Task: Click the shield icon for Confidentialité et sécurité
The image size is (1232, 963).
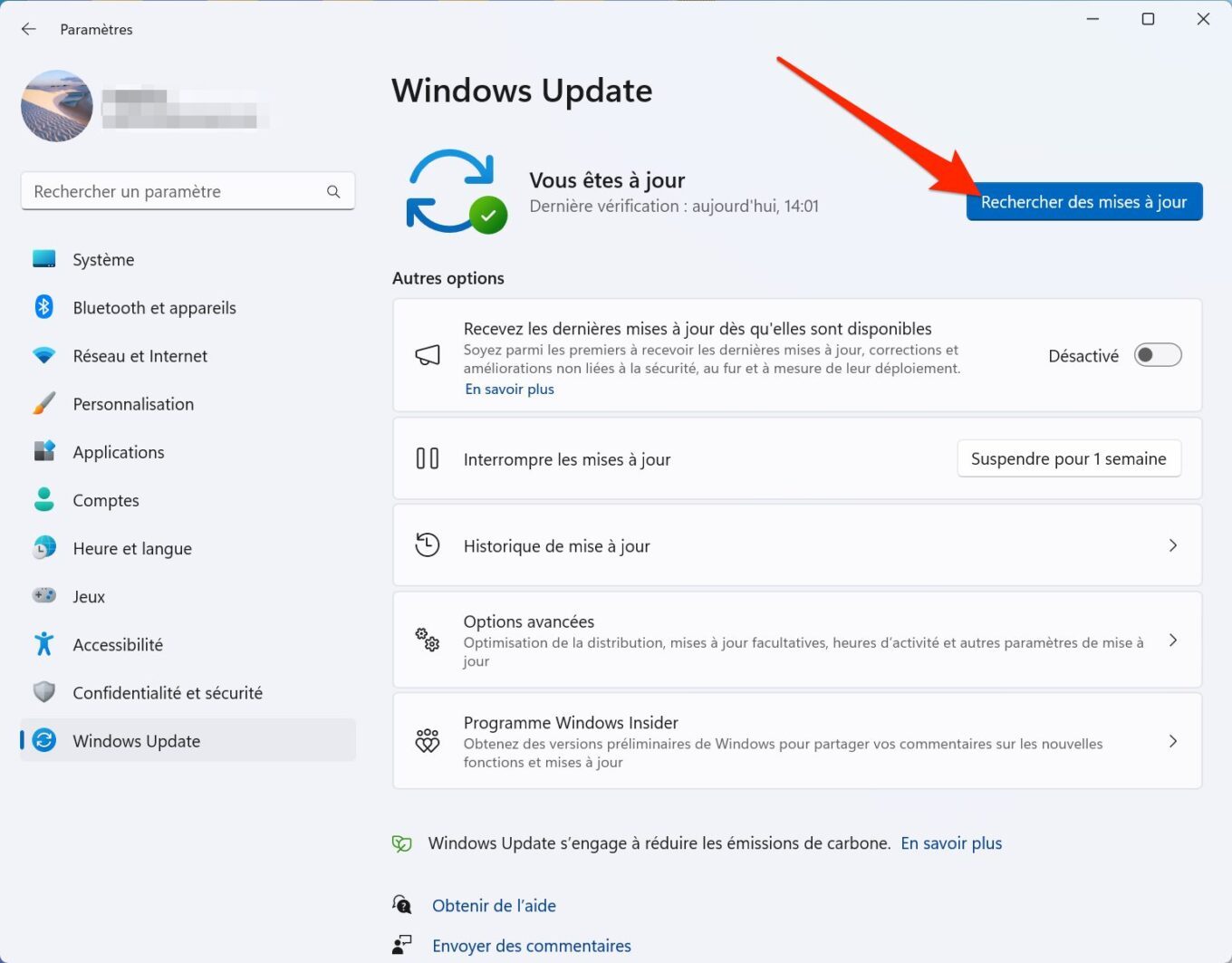Action: click(43, 692)
